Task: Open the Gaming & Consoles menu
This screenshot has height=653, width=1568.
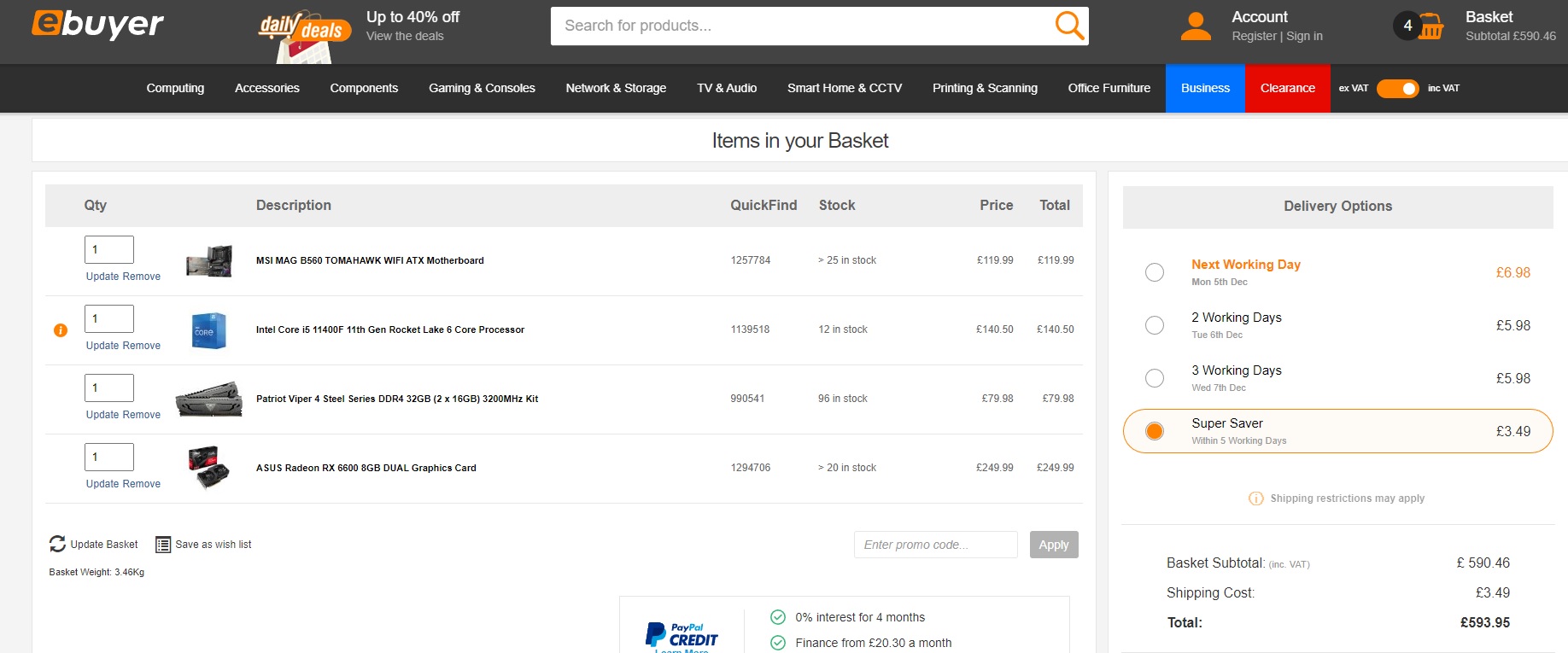Action: (x=482, y=88)
